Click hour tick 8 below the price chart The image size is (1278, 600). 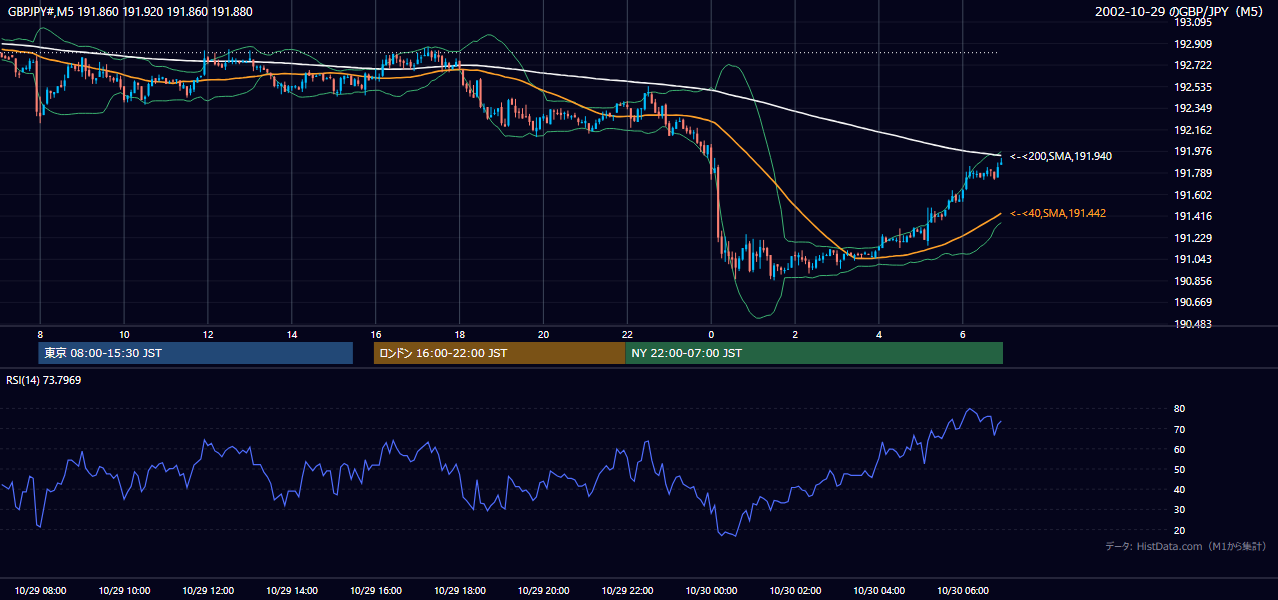(x=40, y=334)
